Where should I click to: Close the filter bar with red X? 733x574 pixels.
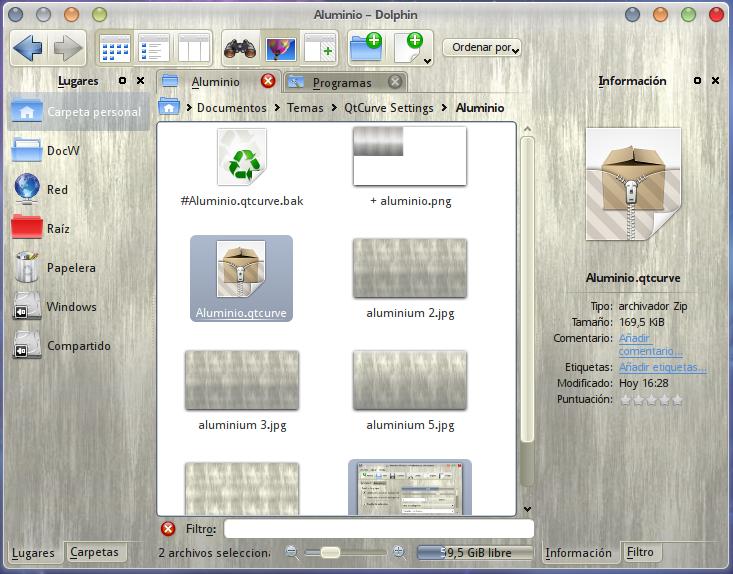point(168,529)
